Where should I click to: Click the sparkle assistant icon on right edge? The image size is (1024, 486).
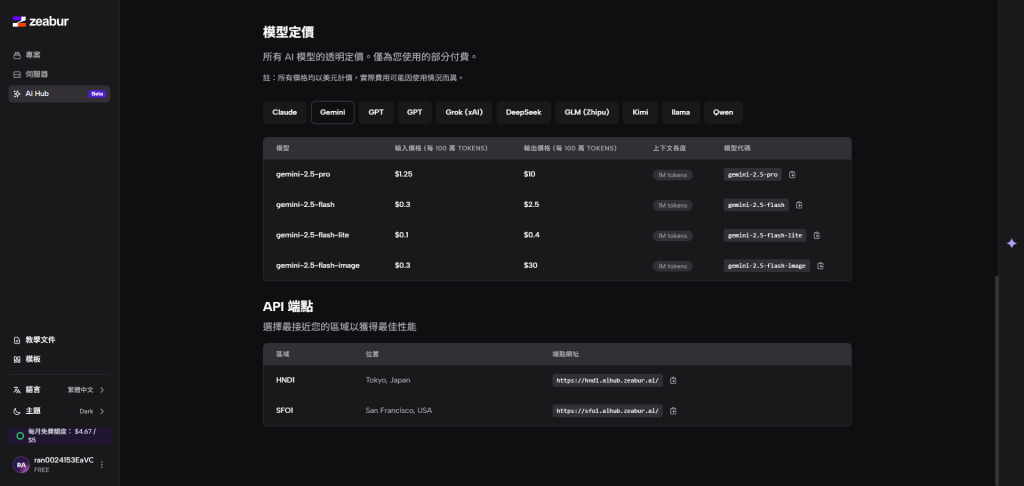tap(1012, 244)
